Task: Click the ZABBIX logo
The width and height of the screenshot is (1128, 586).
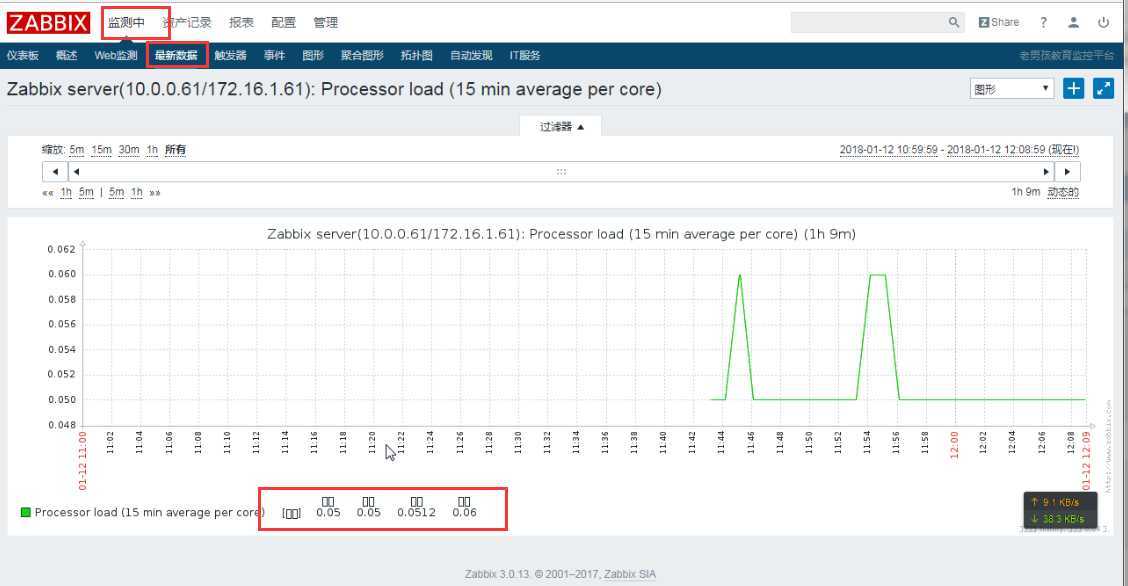Action: tap(48, 23)
